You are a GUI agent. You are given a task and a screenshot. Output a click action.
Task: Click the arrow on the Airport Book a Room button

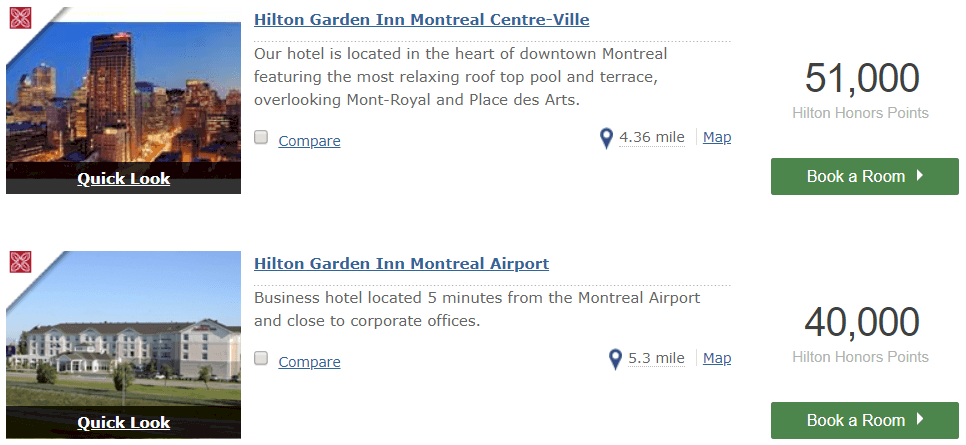[x=920, y=420]
